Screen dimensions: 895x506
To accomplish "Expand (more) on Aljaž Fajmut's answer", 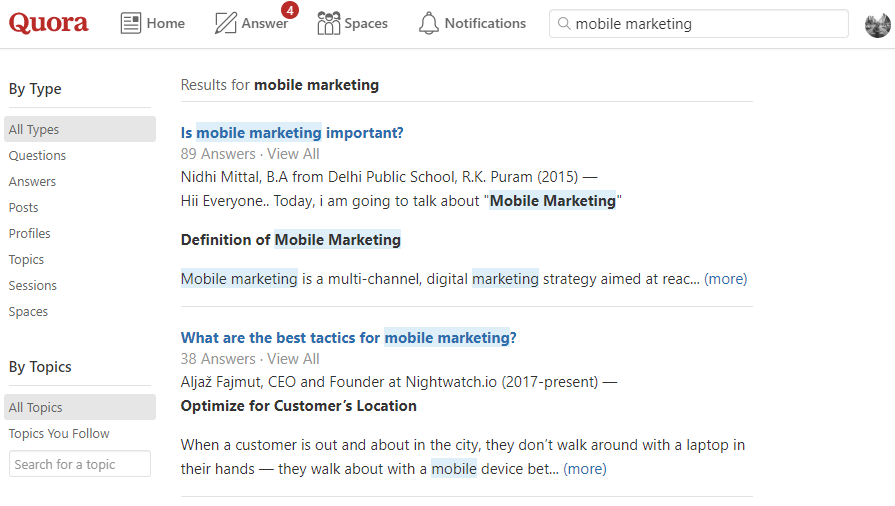I will pos(584,469).
